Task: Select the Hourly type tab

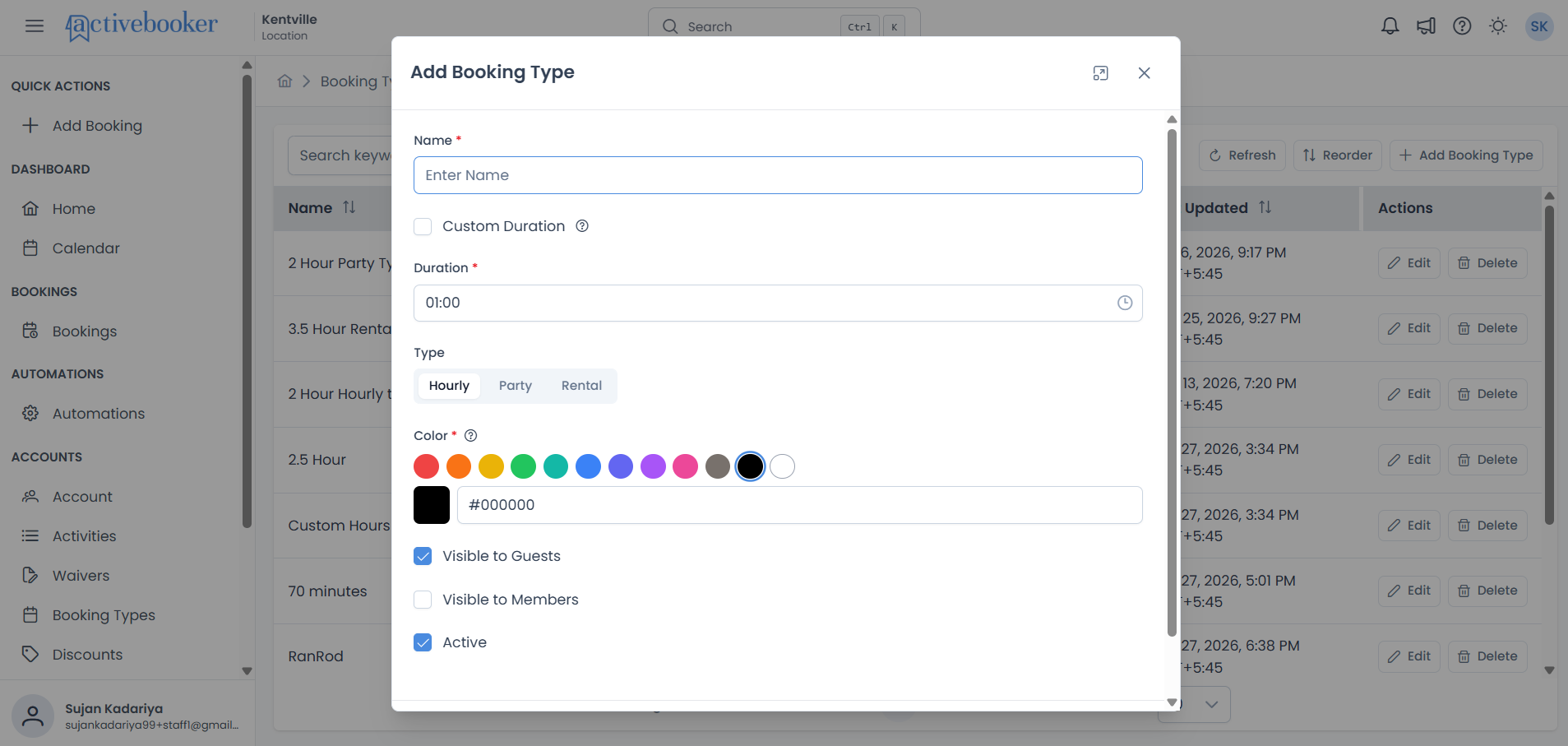Action: point(449,386)
